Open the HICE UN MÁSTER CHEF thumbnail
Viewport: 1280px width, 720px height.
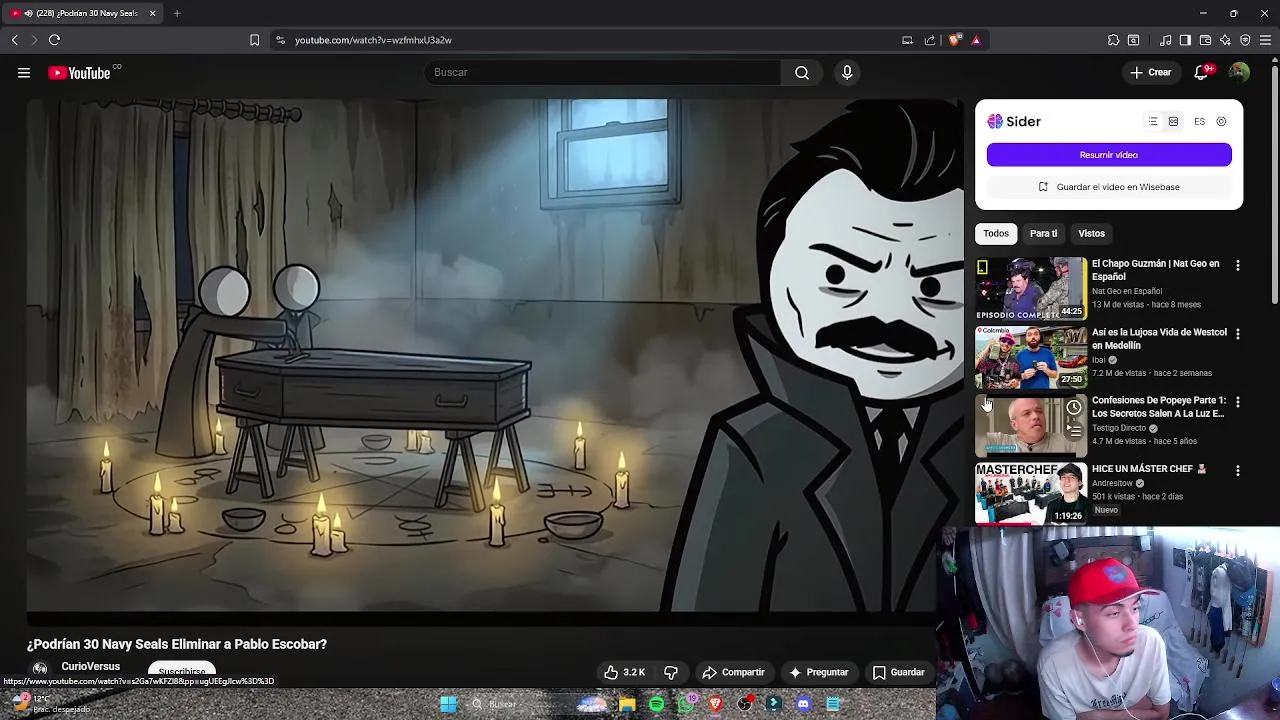click(1031, 493)
